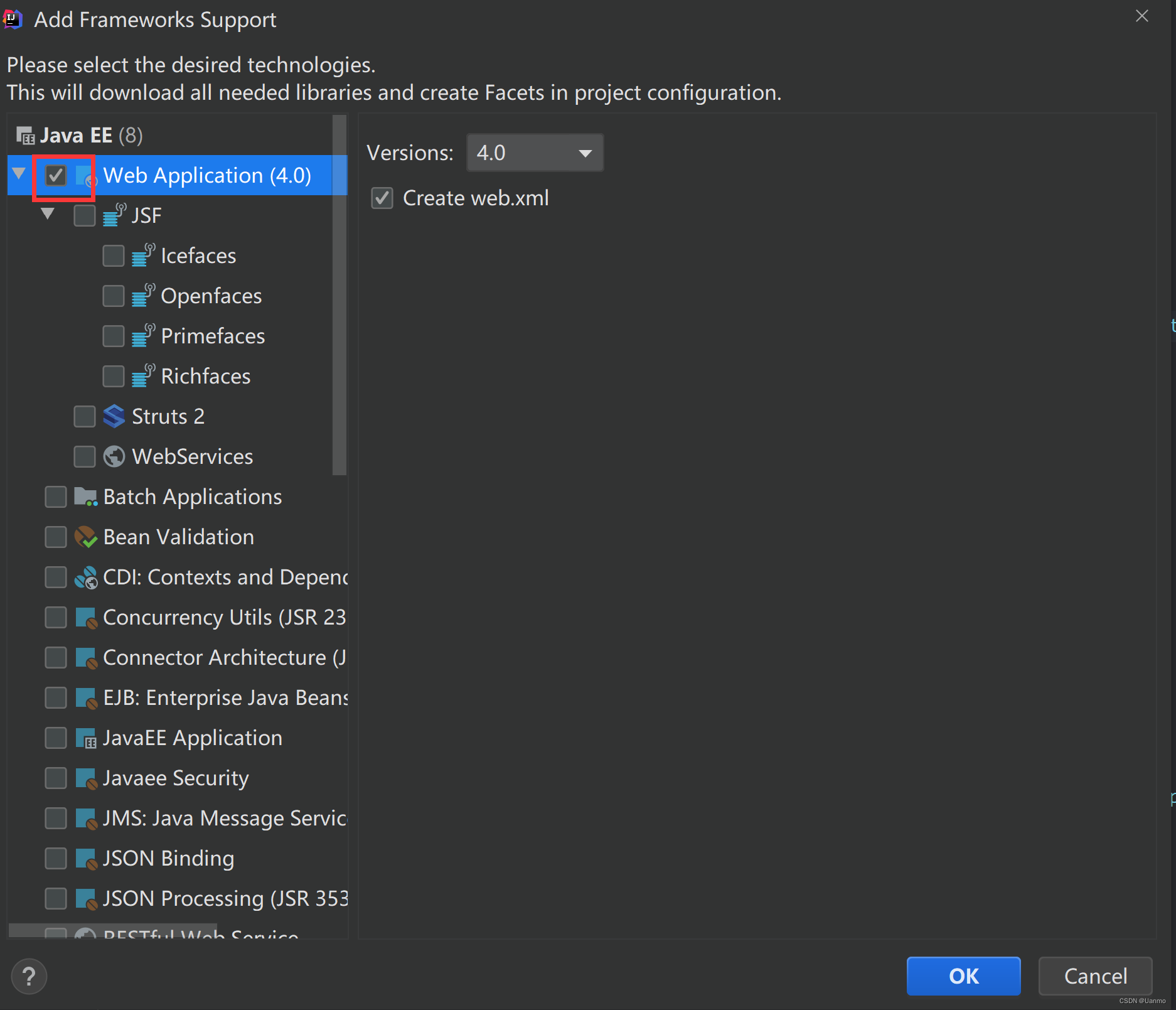The height and width of the screenshot is (1010, 1176).
Task: Click the Javaee Security icon
Action: click(86, 778)
